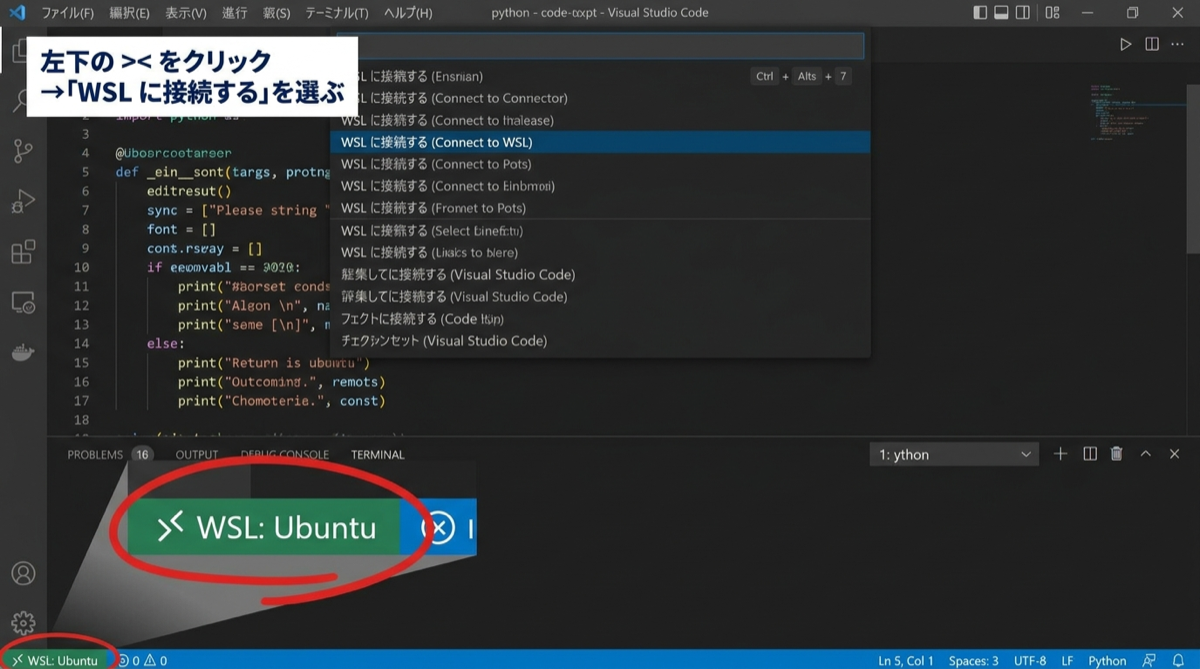Select the '(Ensnian)' entry with Ctrl shortcut

point(600,76)
